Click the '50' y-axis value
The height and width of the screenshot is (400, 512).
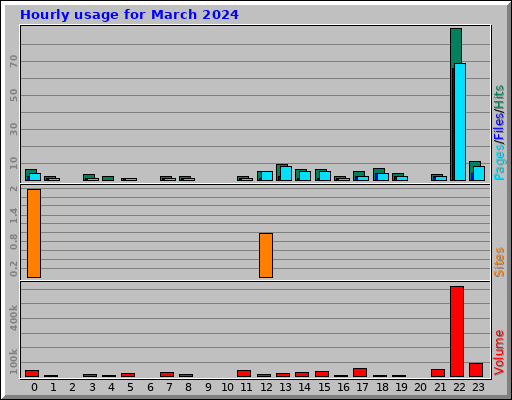(x=13, y=95)
